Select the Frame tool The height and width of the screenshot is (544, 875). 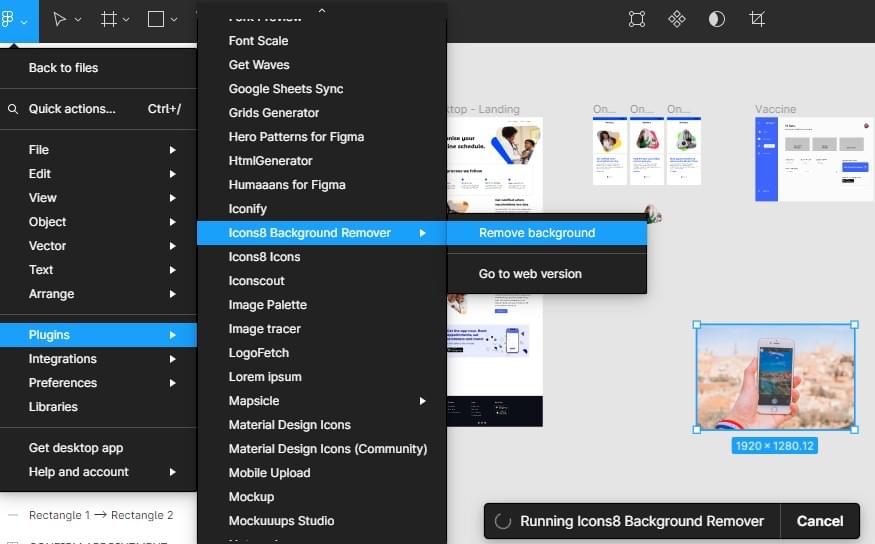coord(108,19)
